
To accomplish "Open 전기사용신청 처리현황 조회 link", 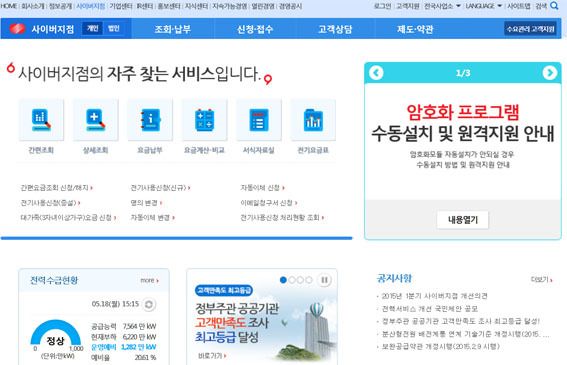I will 282,218.
